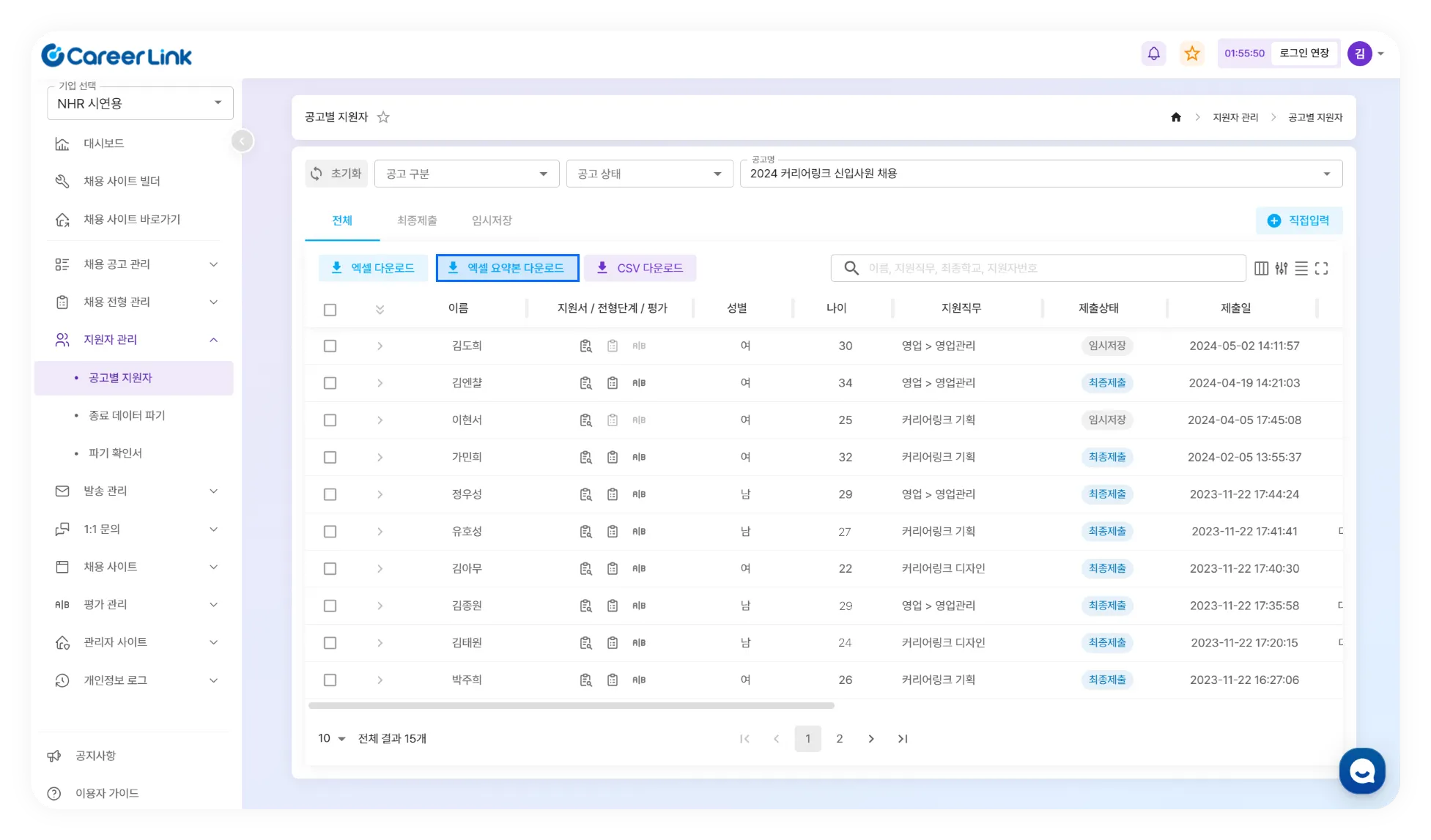The height and width of the screenshot is (840, 1431).
Task: Toggle the star next to 공고별 지원자 title
Action: (383, 117)
